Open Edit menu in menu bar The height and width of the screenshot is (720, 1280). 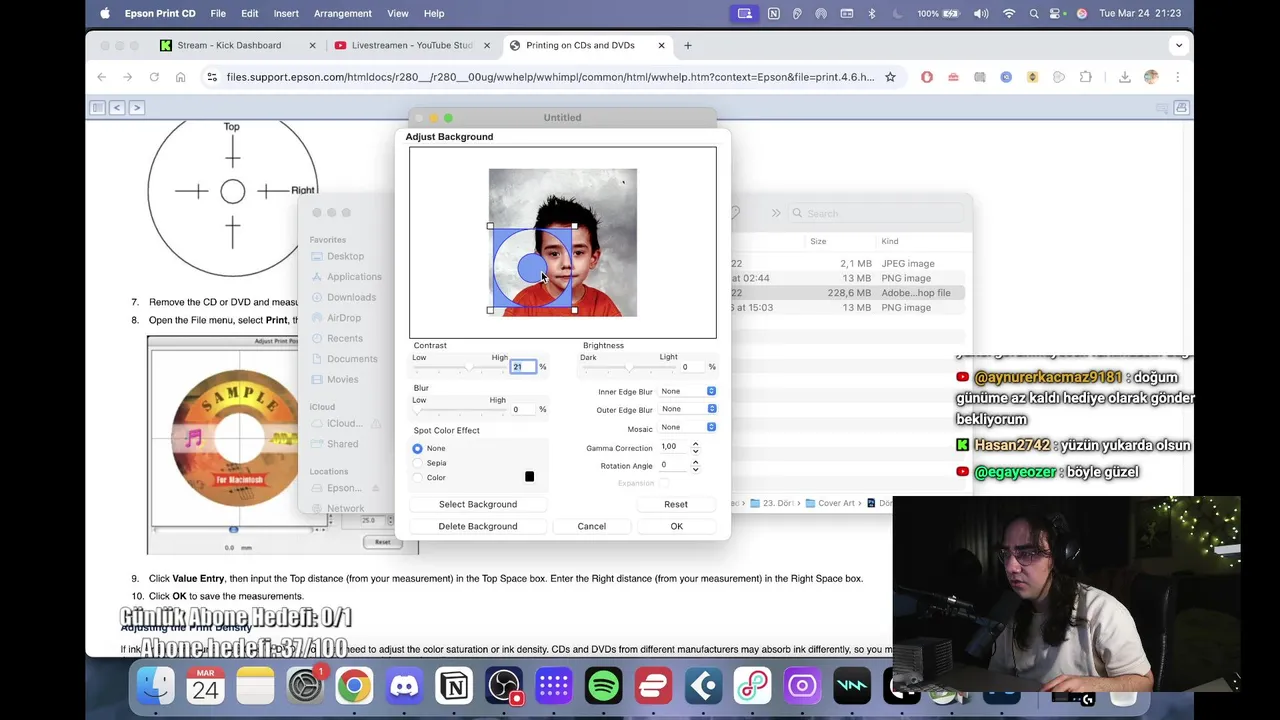pos(250,13)
